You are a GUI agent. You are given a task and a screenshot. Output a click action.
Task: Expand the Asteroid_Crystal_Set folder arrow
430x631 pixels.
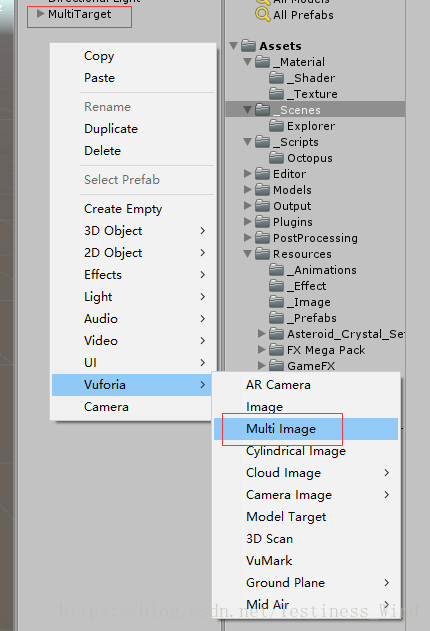click(x=262, y=334)
